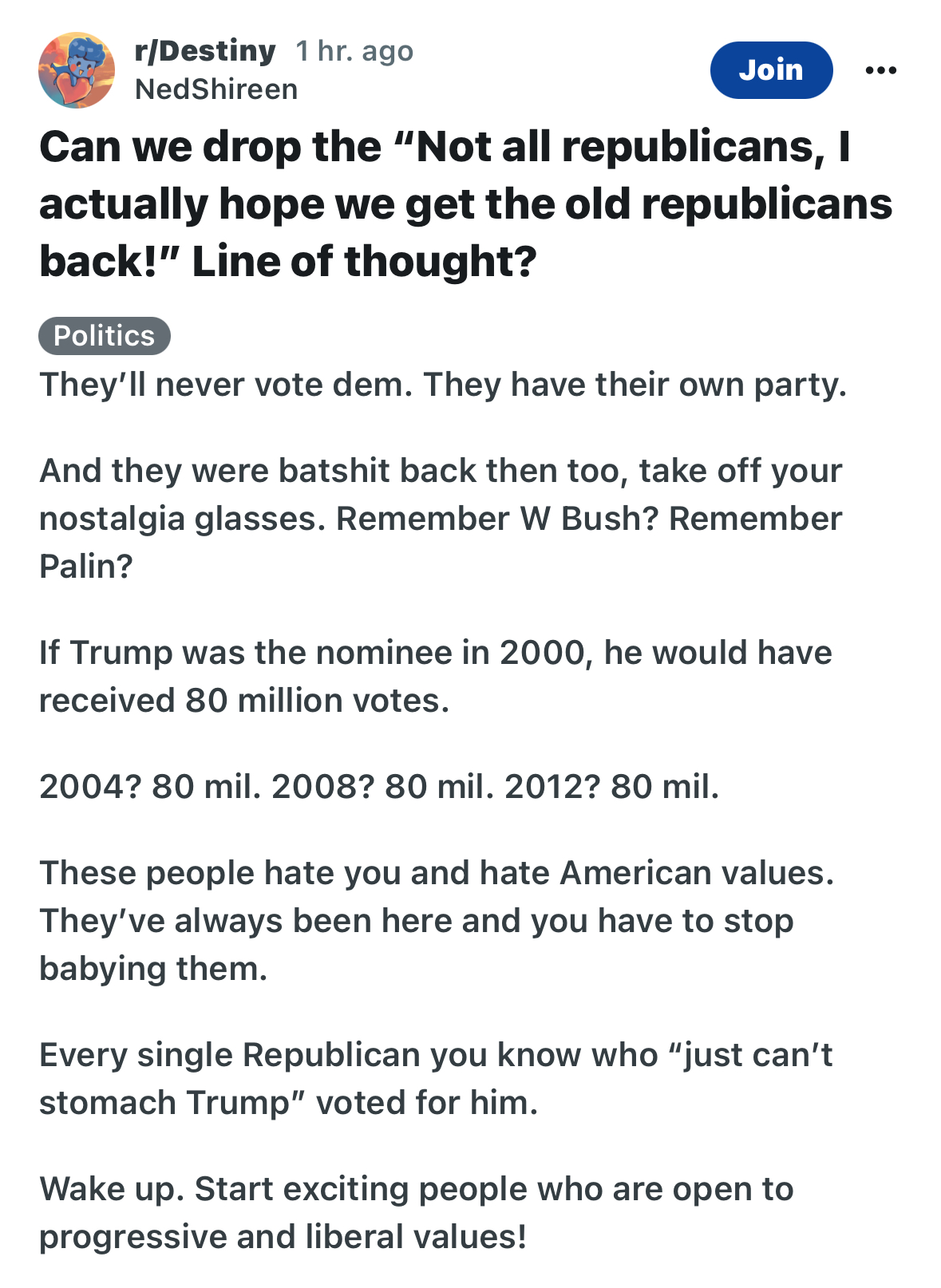Filter by the Politics flair tag
The width and height of the screenshot is (941, 1288).
click(x=104, y=336)
